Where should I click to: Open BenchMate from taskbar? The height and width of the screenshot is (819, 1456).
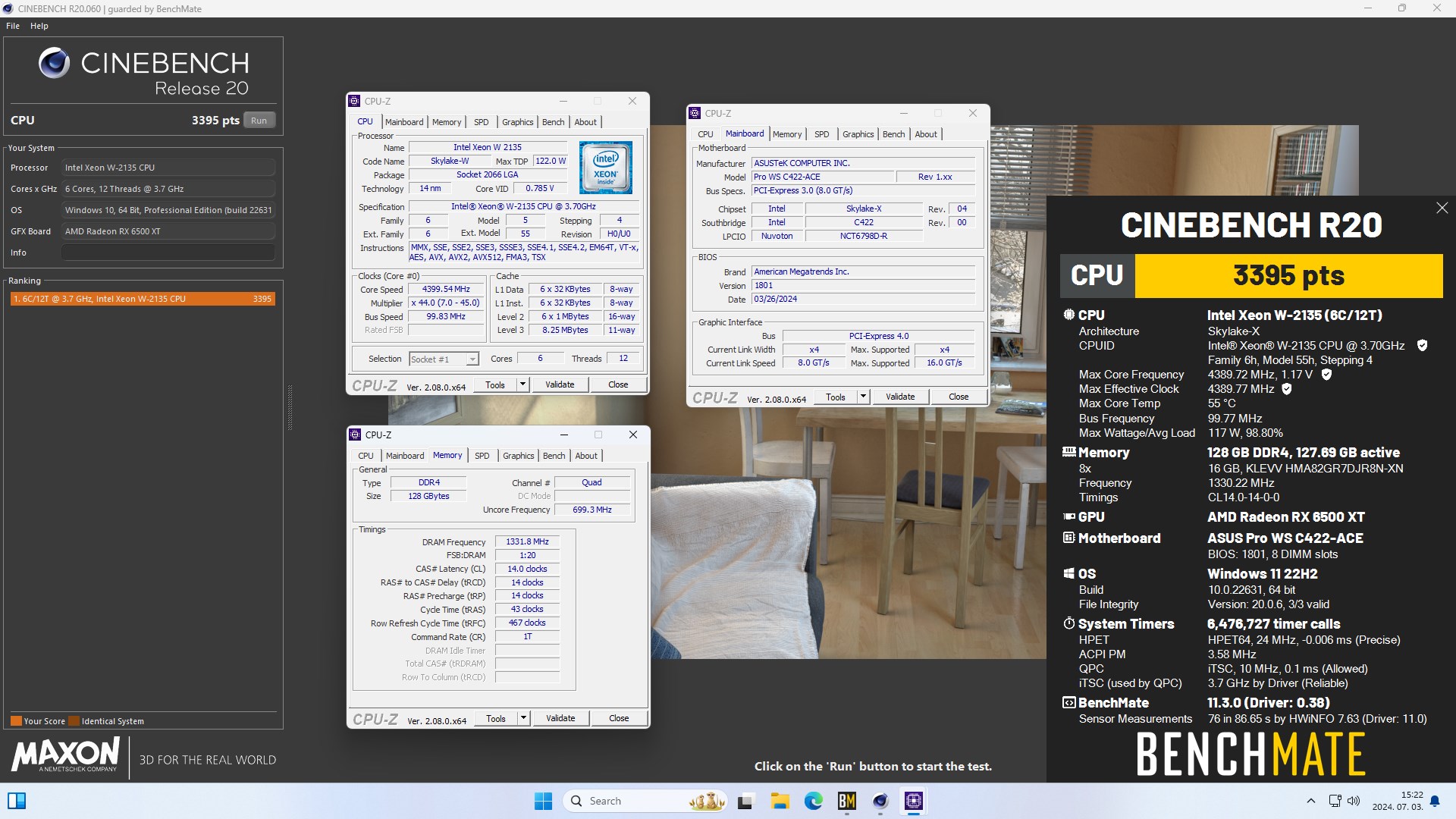[846, 801]
